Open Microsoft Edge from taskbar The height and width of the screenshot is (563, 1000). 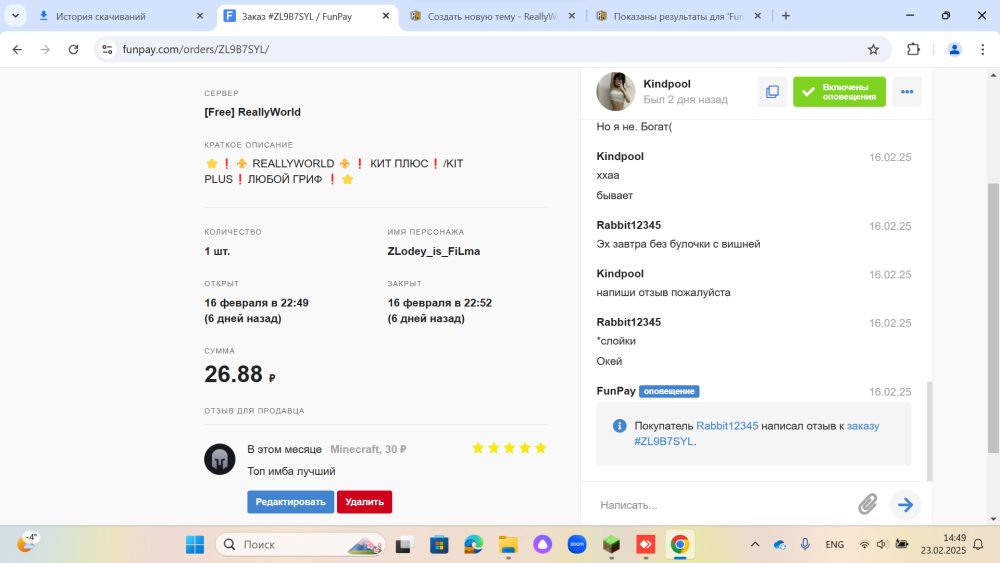tap(473, 545)
